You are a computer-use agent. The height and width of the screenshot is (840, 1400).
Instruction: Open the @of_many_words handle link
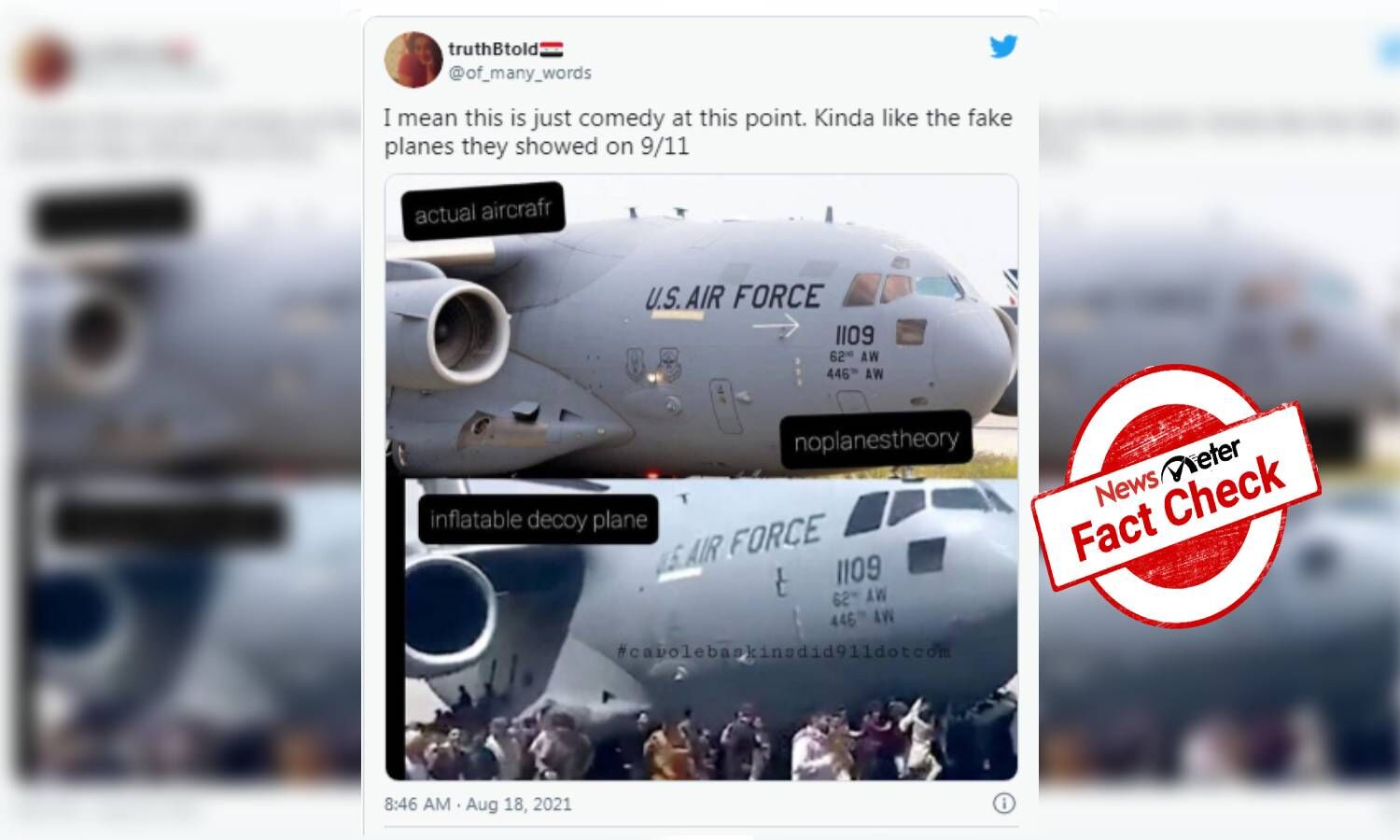click(x=520, y=73)
